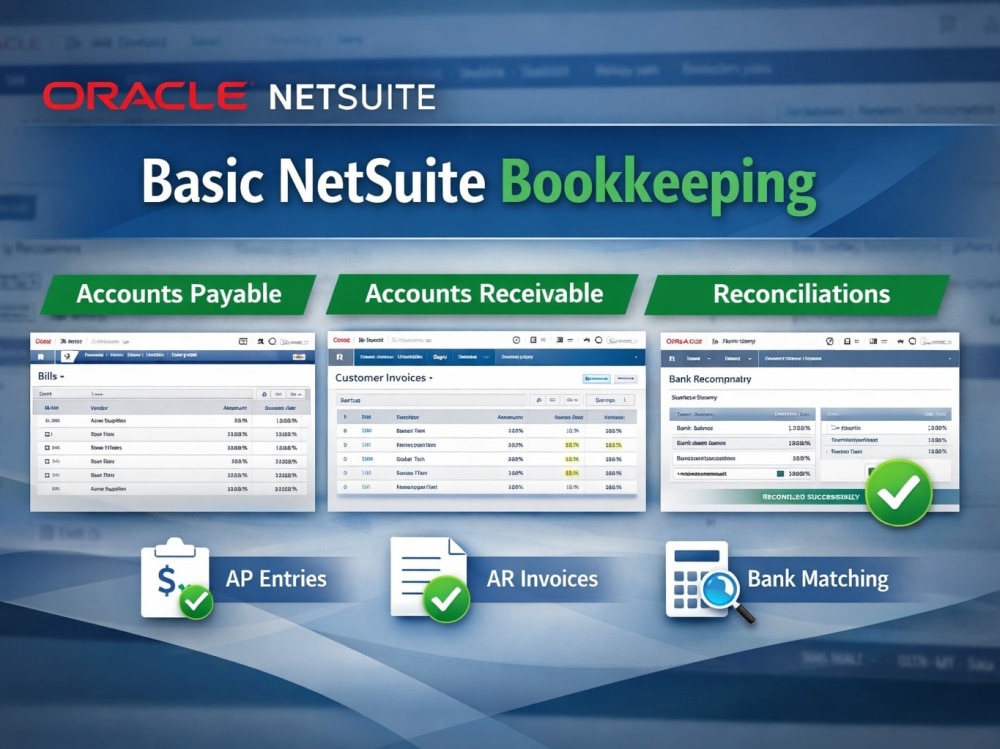This screenshot has height=749, width=1000.
Task: Tick the checkbox in the third Bills row
Action: 47,448
